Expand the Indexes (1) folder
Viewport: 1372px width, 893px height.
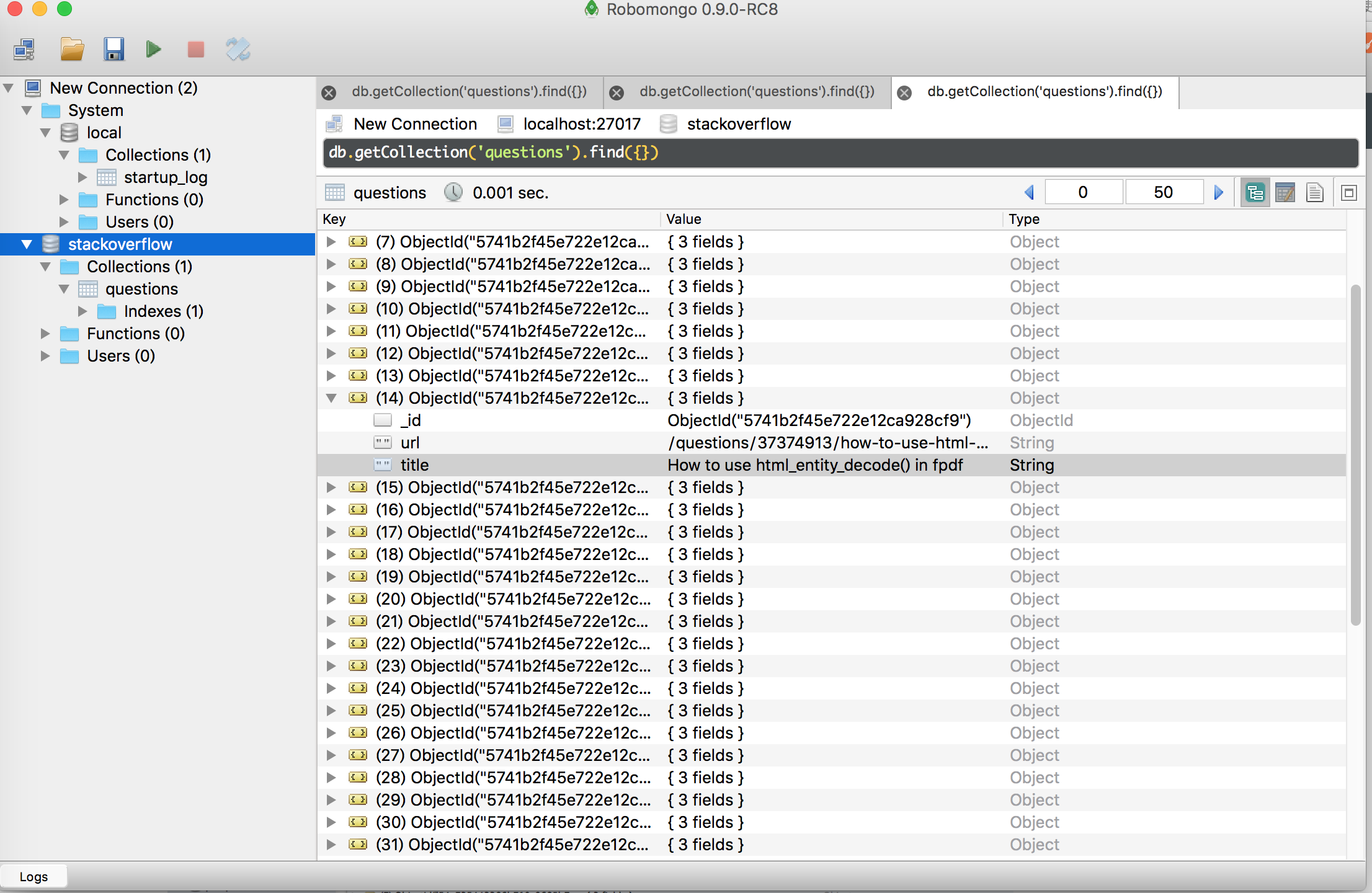click(82, 311)
